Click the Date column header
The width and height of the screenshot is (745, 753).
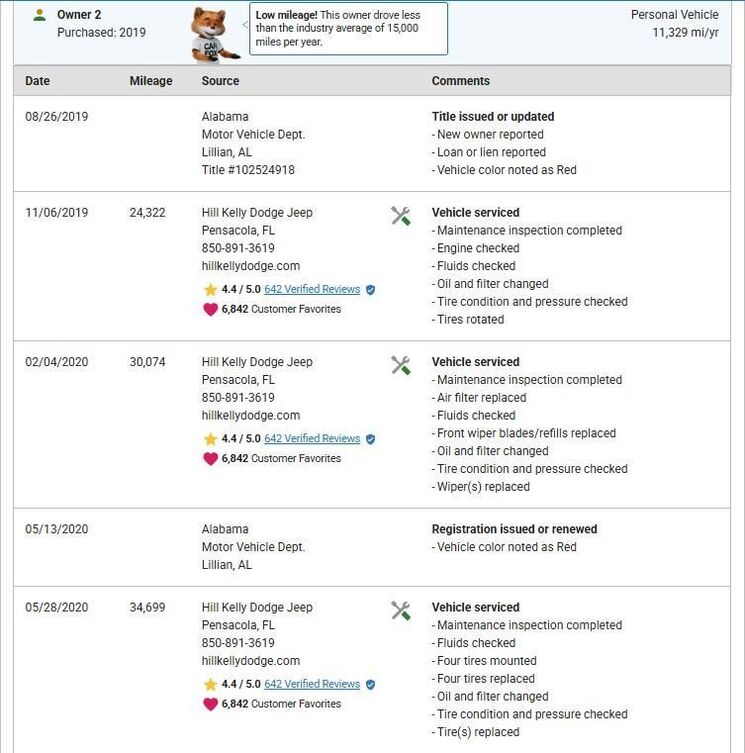37,81
